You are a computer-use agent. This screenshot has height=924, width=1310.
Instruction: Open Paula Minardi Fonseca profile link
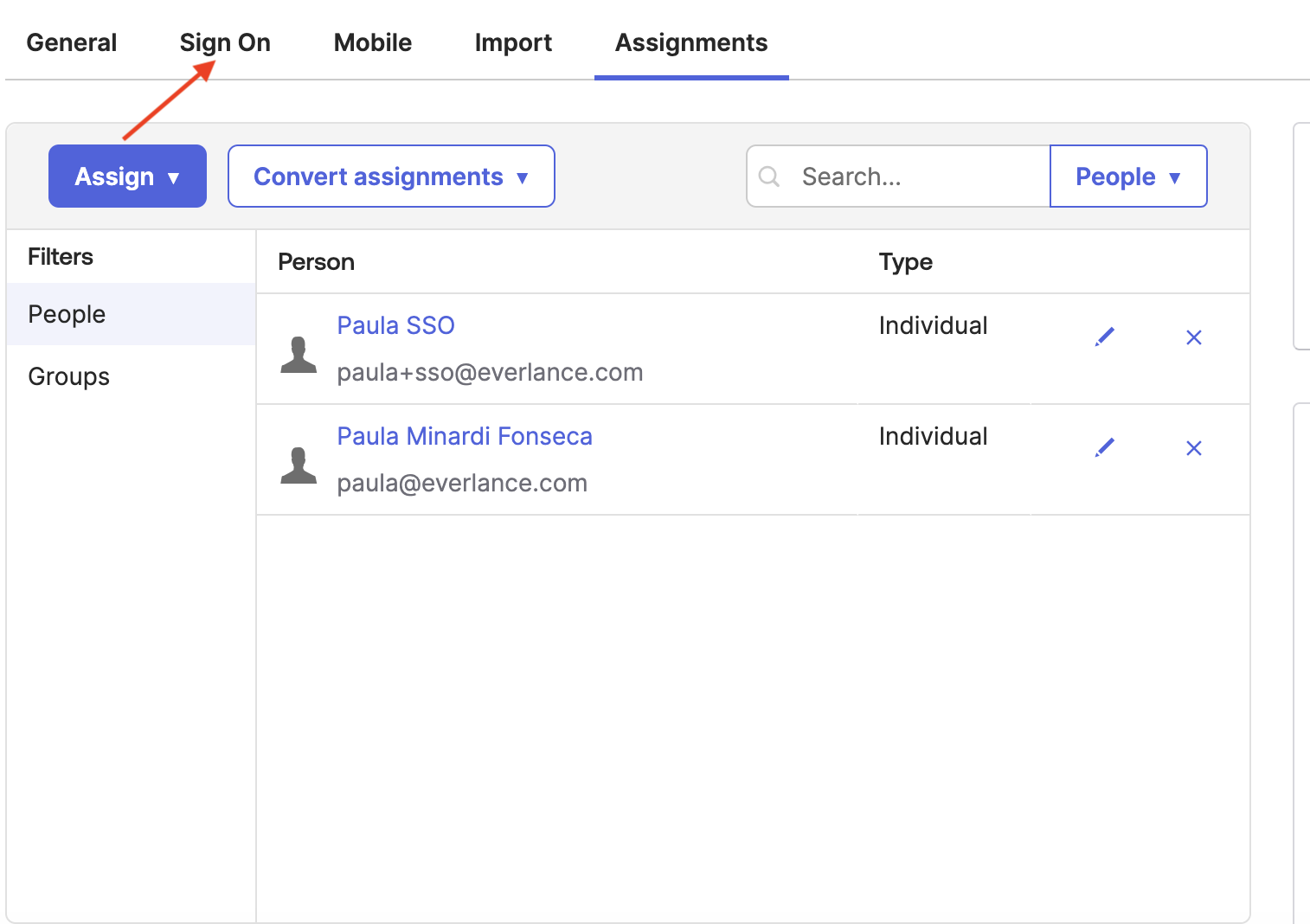pyautogui.click(x=465, y=436)
